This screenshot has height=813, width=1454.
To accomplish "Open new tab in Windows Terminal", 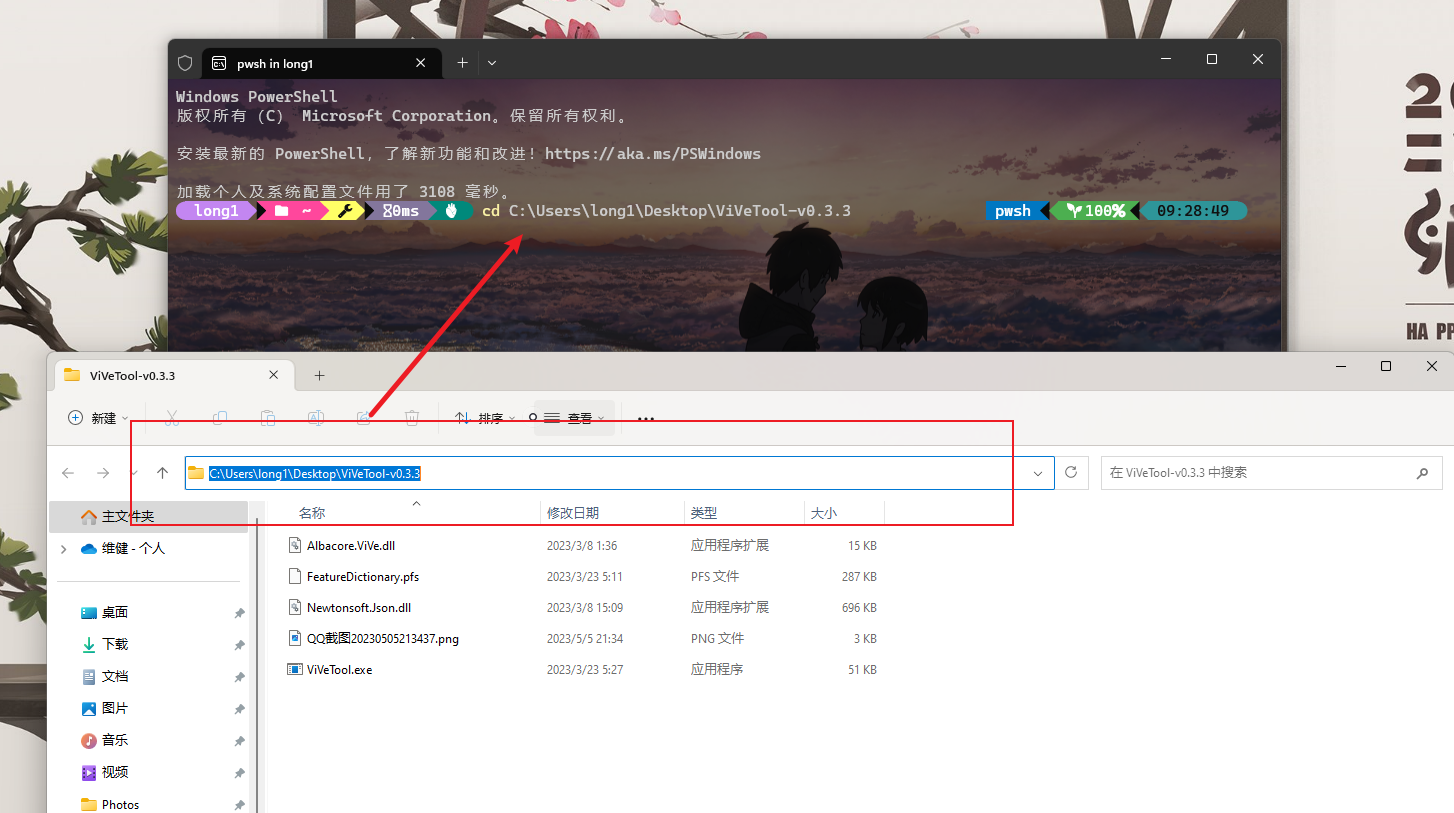I will click(x=462, y=63).
